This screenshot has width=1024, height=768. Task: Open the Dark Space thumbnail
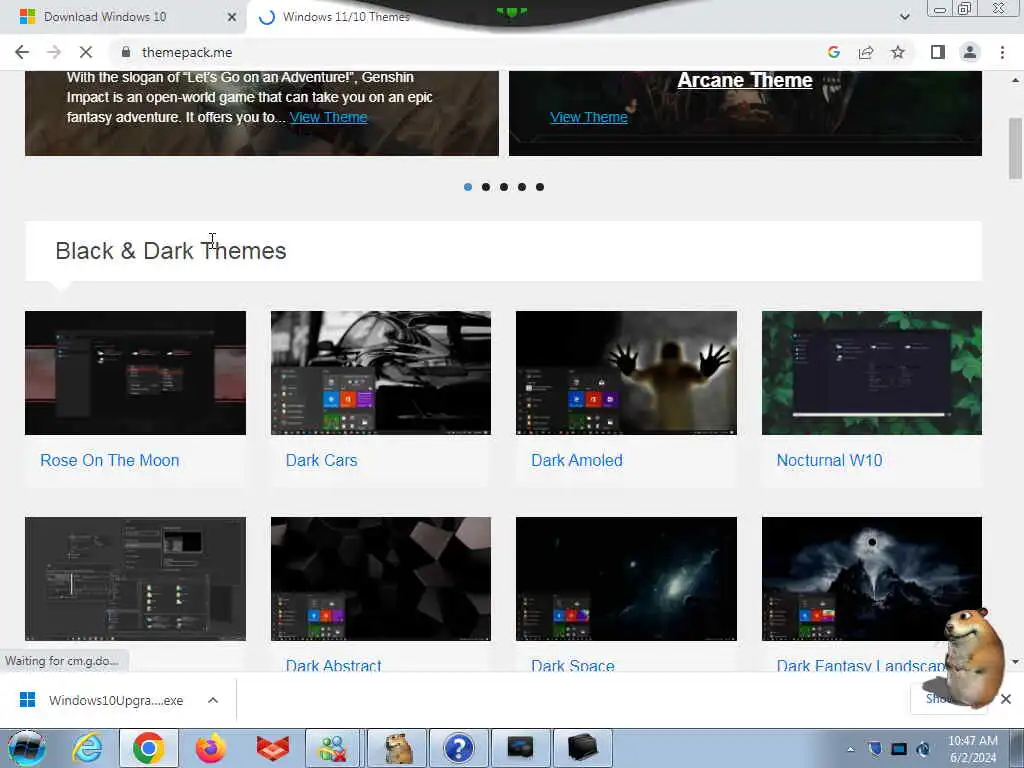[x=626, y=579]
